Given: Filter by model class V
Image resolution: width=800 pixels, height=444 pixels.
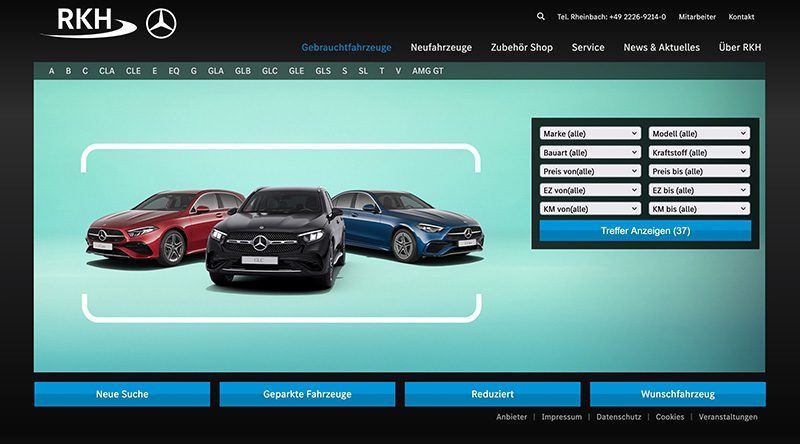Looking at the screenshot, I should 398,71.
